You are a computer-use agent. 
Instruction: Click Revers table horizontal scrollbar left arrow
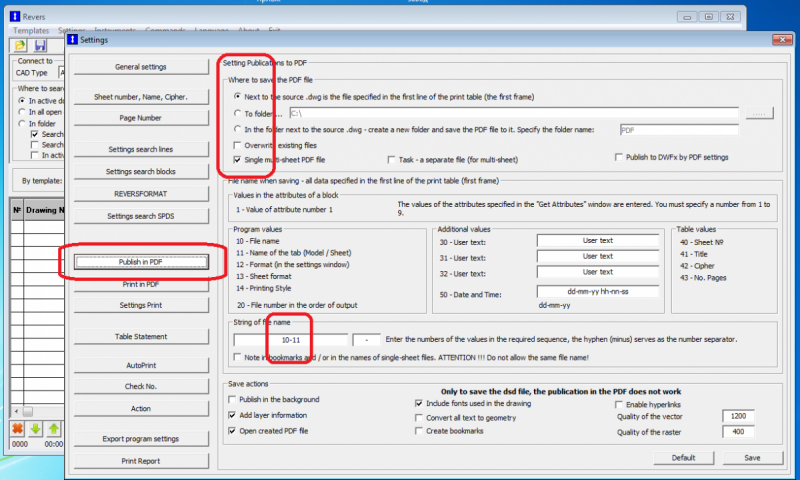click(16, 411)
